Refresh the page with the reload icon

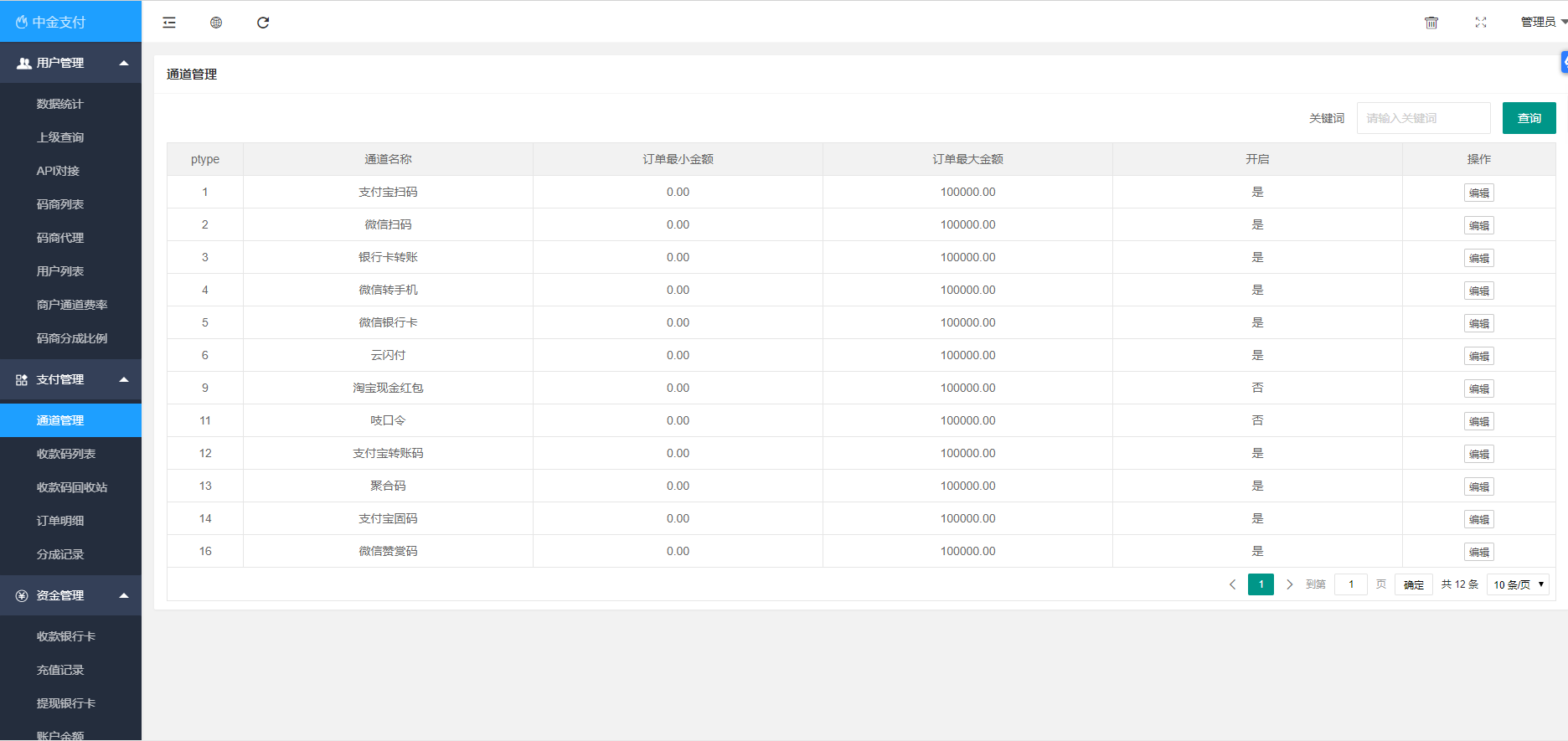click(263, 23)
